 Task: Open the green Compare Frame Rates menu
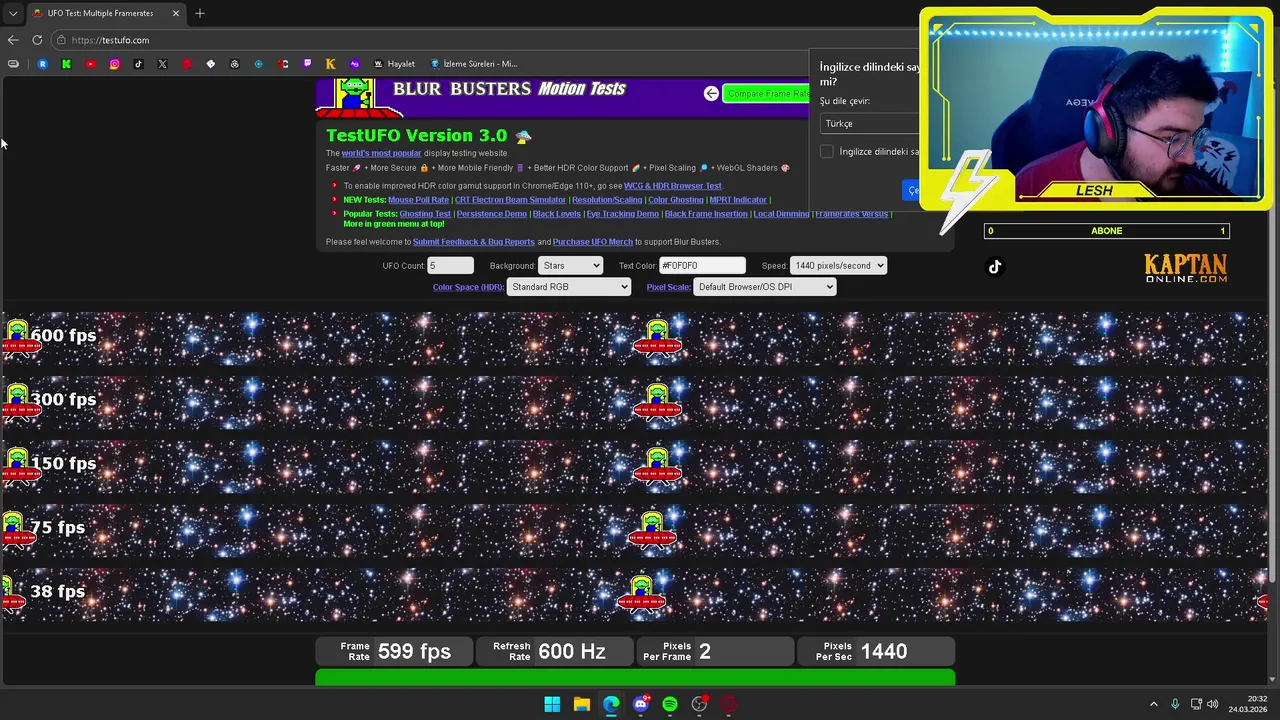tap(767, 93)
